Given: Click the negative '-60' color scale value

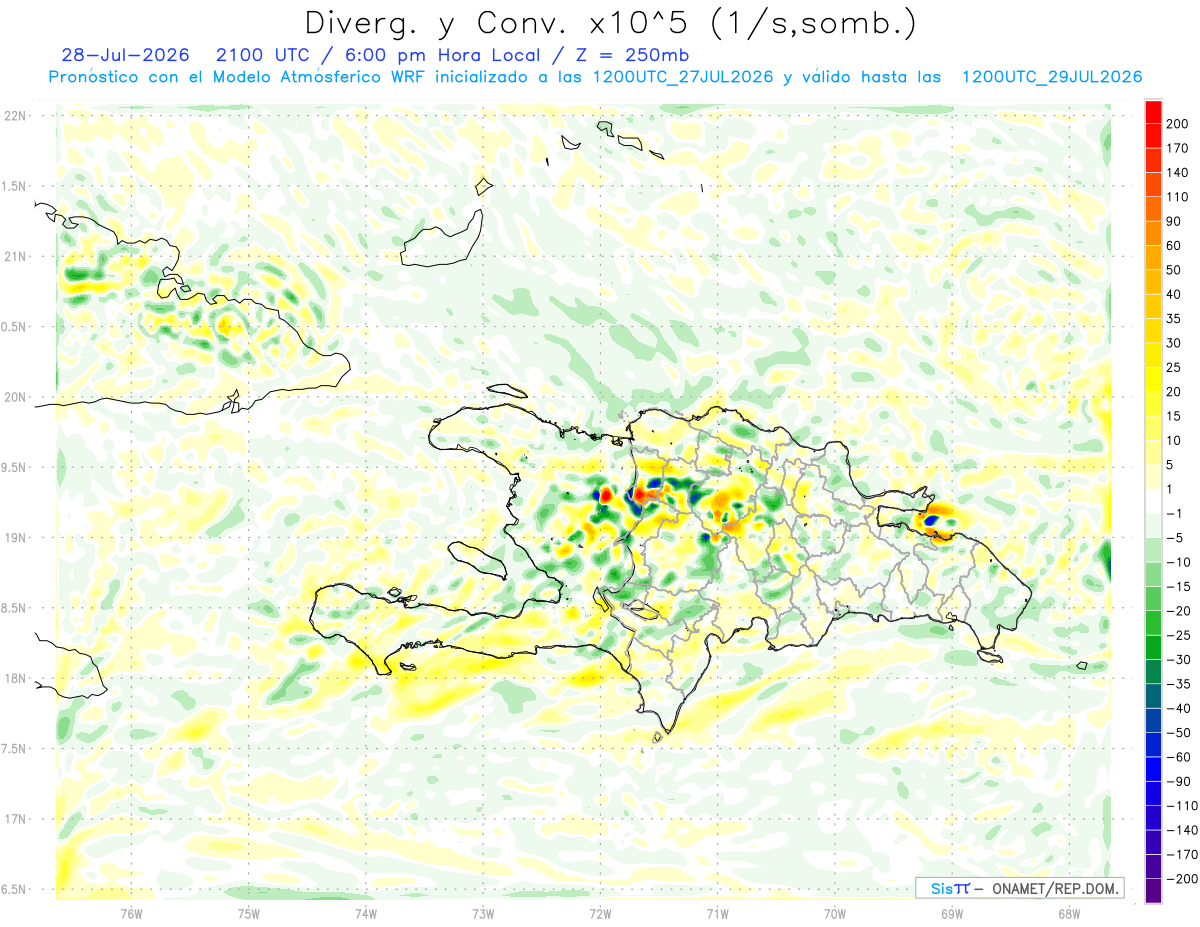Looking at the screenshot, I should 1178,757.
